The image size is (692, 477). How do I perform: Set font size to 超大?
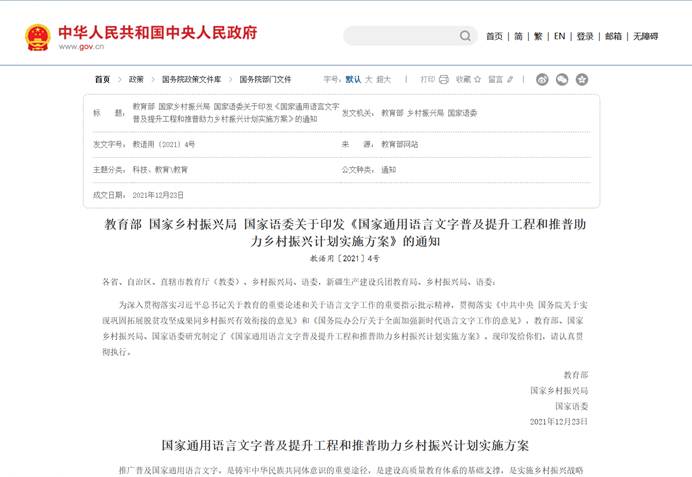coord(384,79)
